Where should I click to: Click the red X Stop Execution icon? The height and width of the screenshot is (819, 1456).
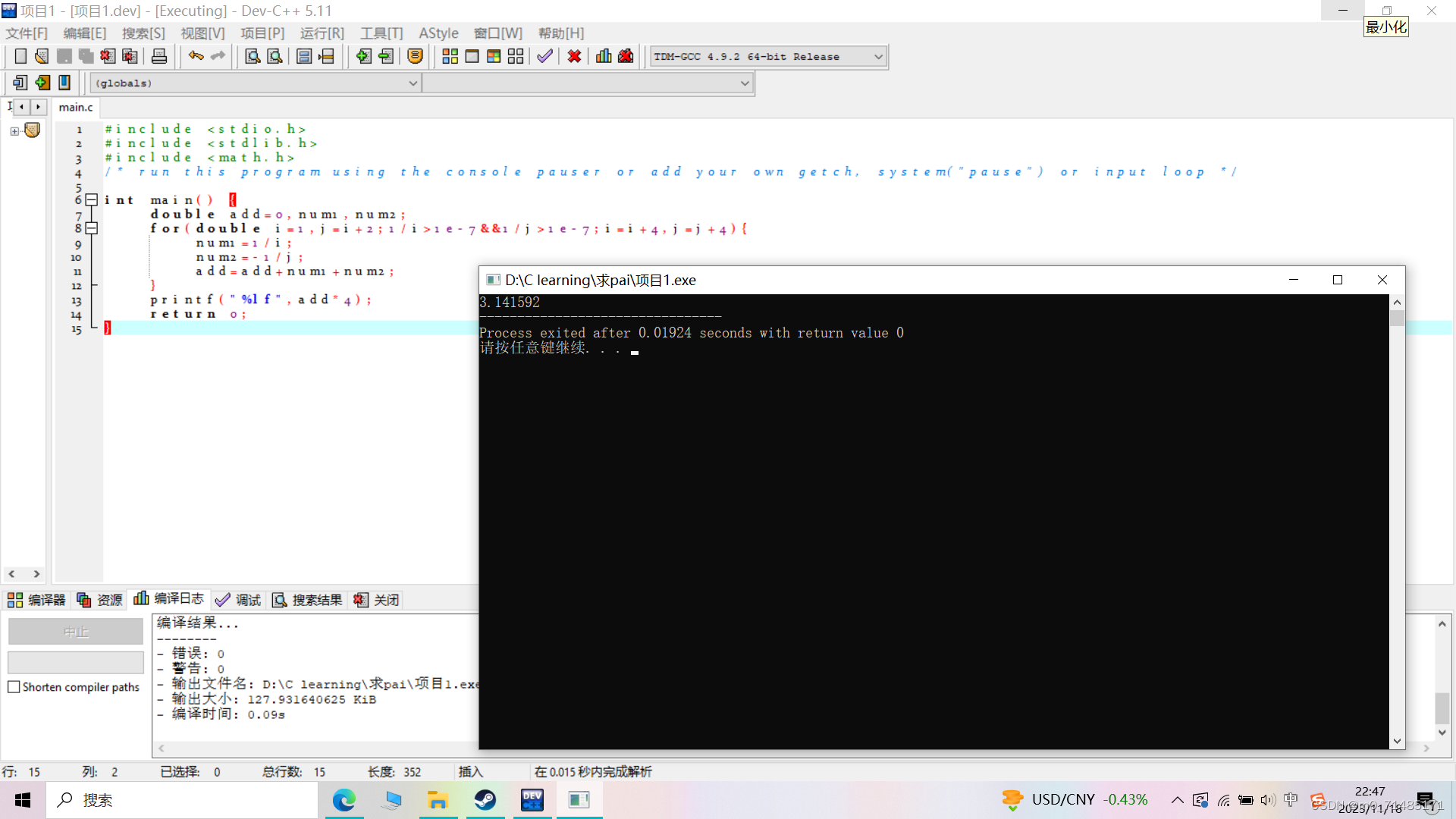(x=574, y=56)
